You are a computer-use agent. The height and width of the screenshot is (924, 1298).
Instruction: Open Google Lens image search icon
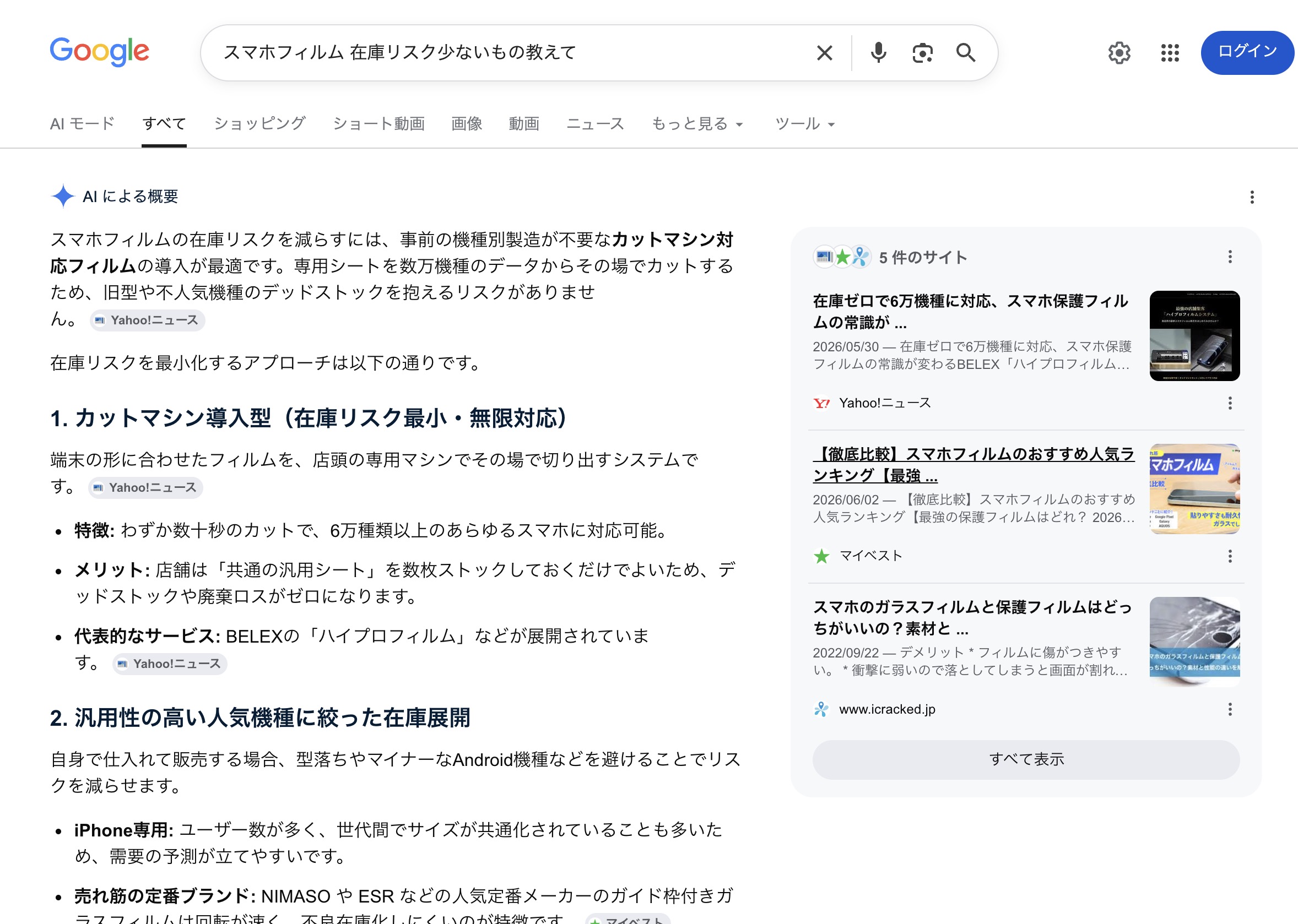[922, 53]
